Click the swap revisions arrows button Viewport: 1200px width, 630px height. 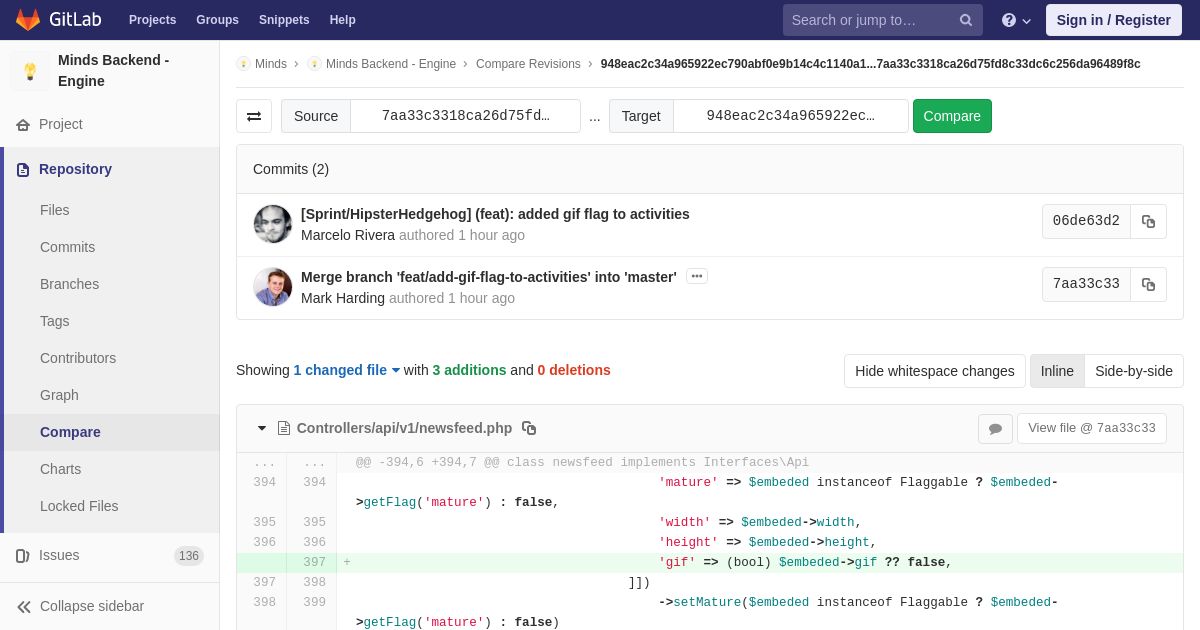[x=254, y=116]
